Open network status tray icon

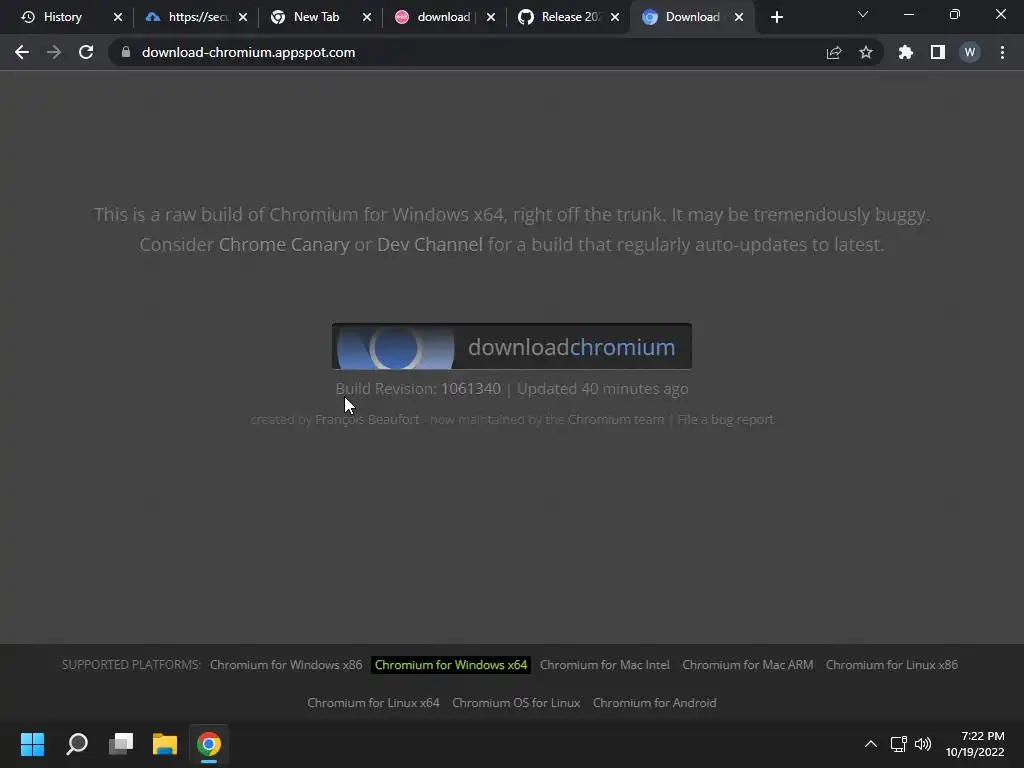(x=899, y=744)
